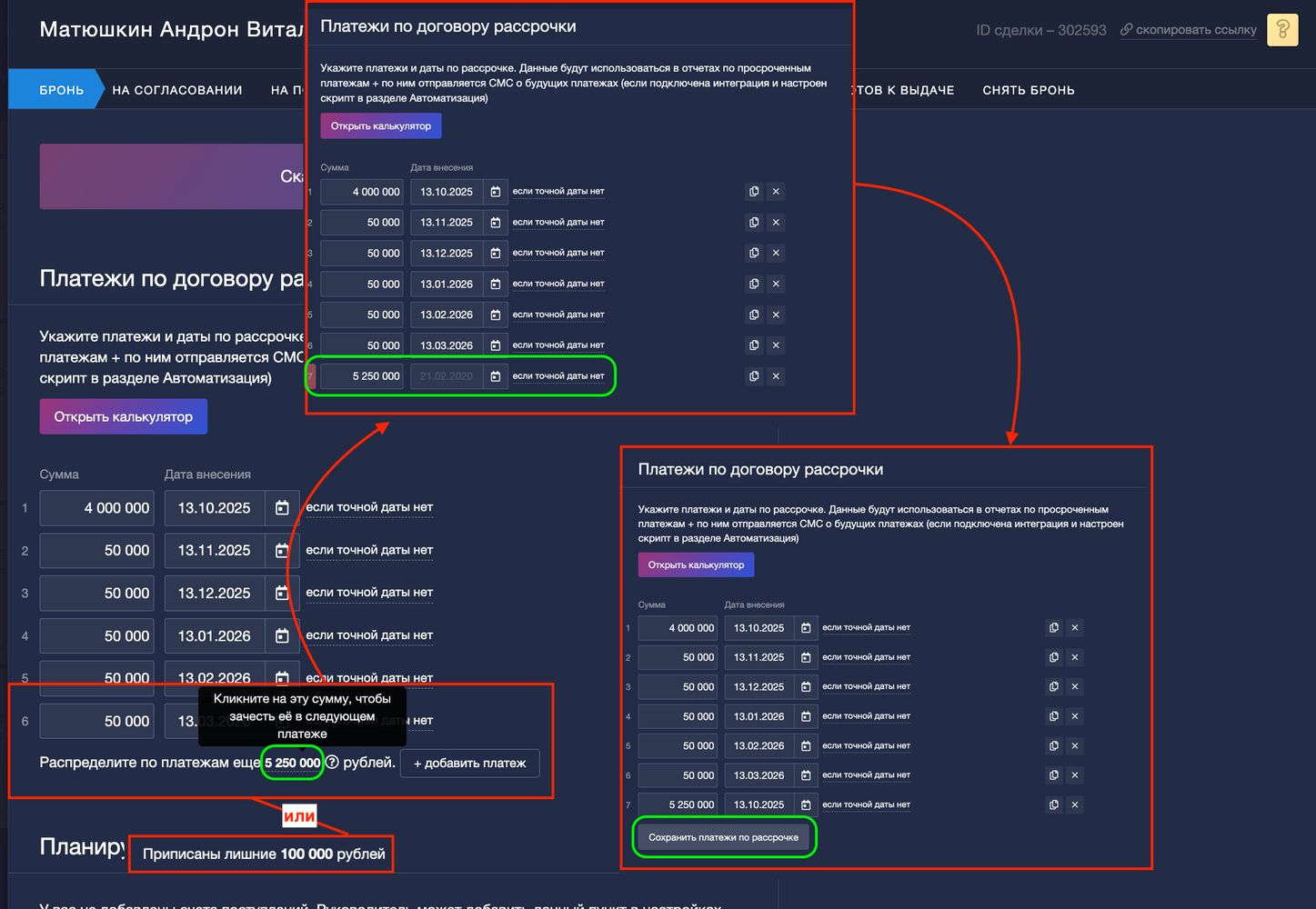Switch to the НА СОГЛАСОВАНИИ stage tab

[x=177, y=90]
